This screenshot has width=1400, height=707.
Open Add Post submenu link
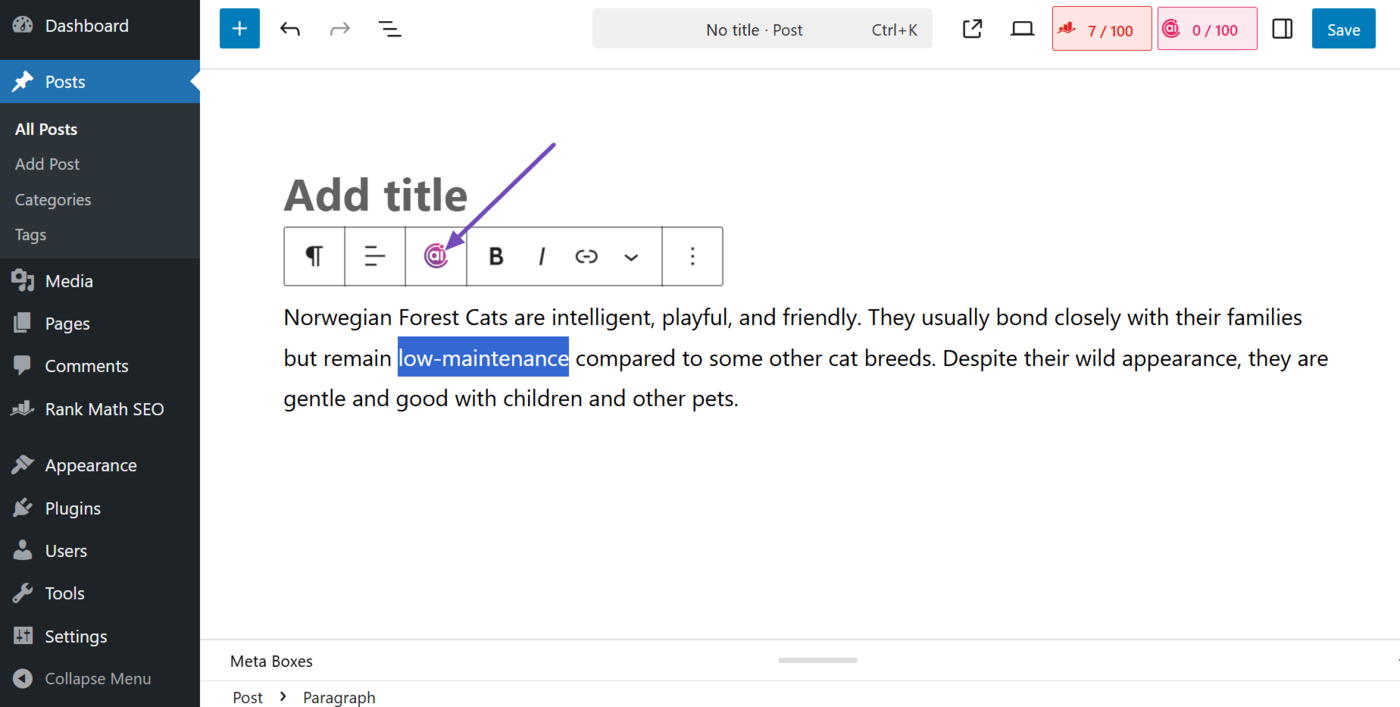[x=47, y=164]
